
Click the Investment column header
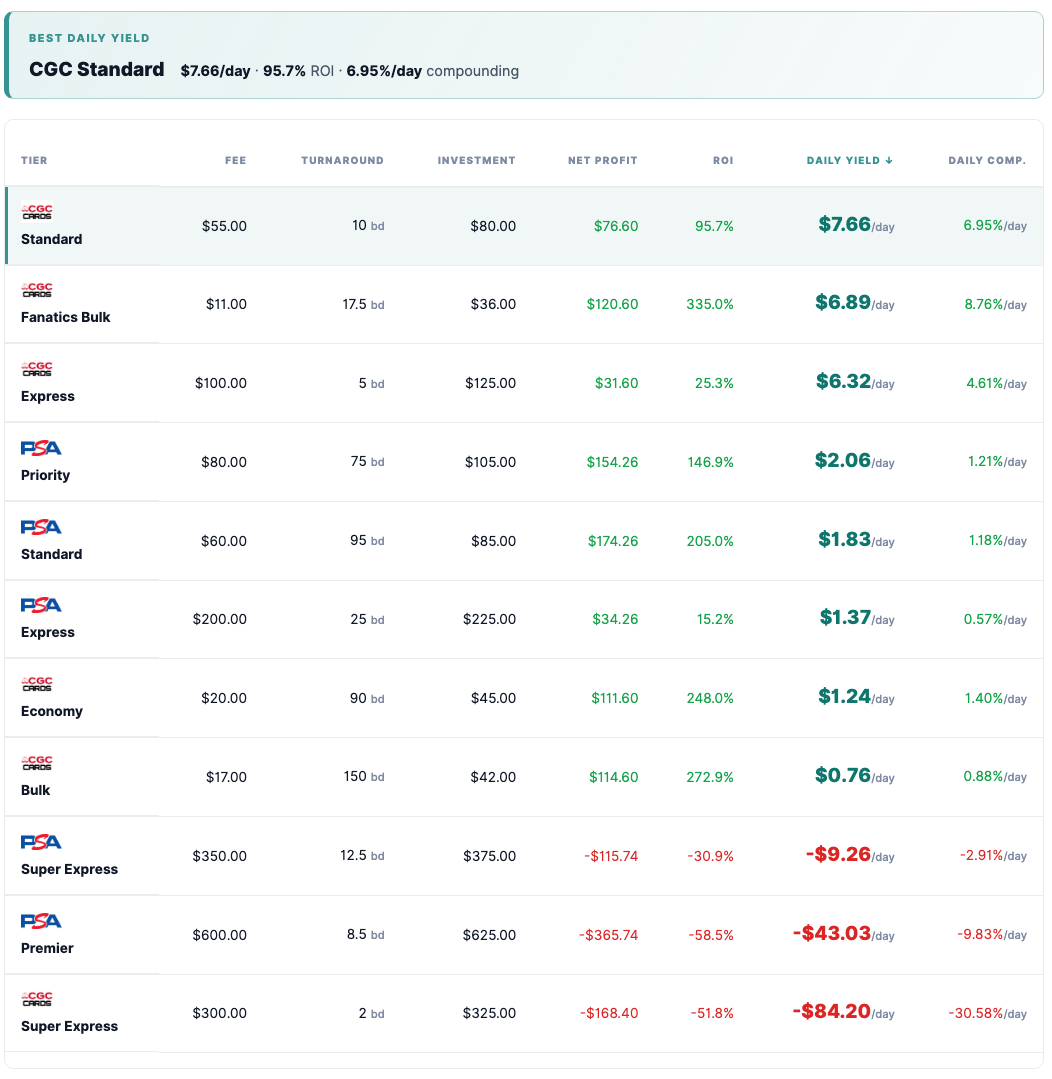[476, 160]
